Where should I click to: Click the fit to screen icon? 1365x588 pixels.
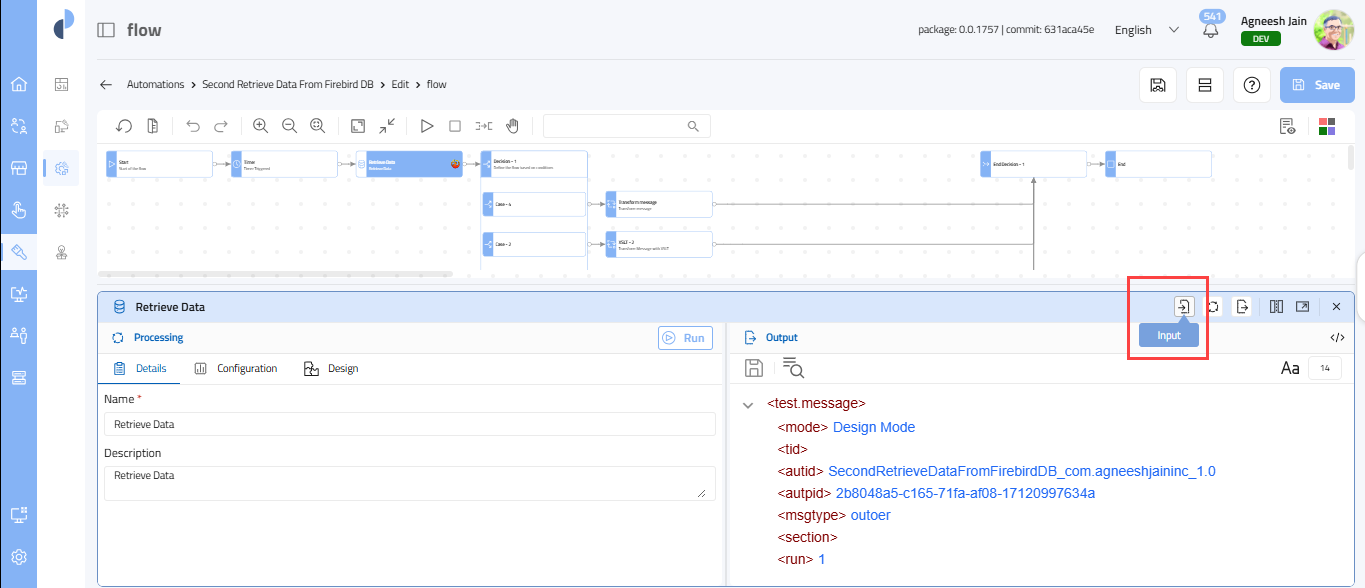coord(358,126)
